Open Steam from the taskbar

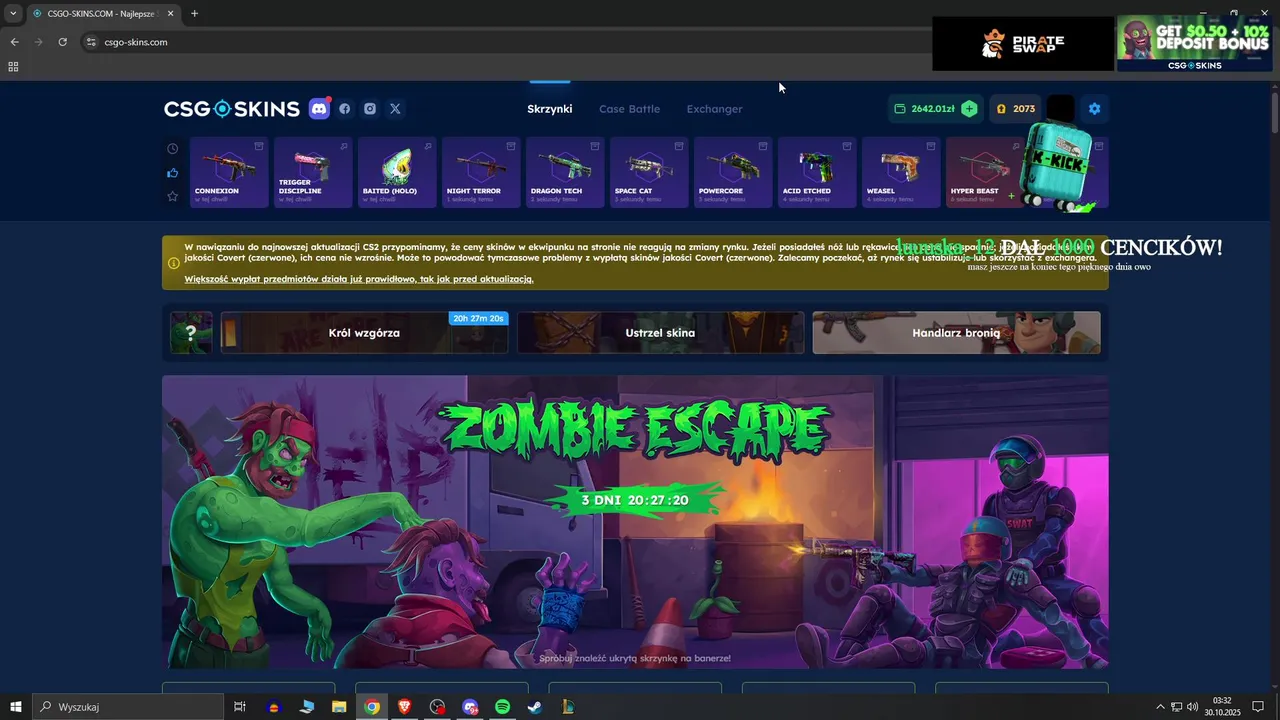point(535,707)
